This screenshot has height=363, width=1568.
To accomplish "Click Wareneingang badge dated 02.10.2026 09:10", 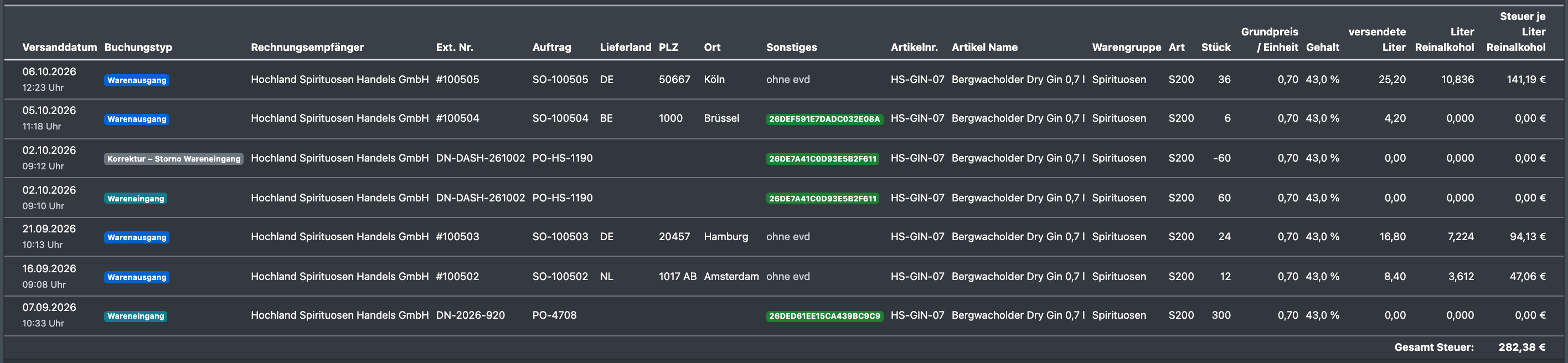I will [x=136, y=199].
